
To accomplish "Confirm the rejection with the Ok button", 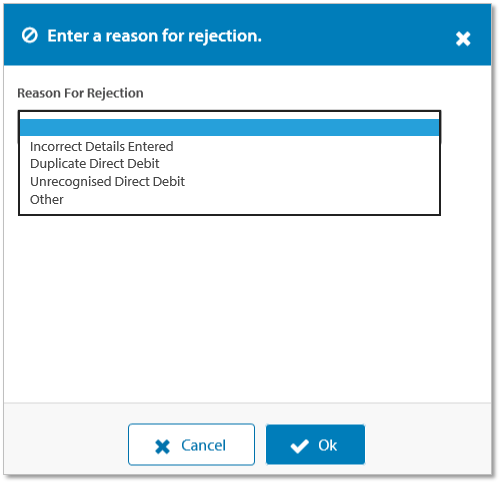I will coord(315,444).
